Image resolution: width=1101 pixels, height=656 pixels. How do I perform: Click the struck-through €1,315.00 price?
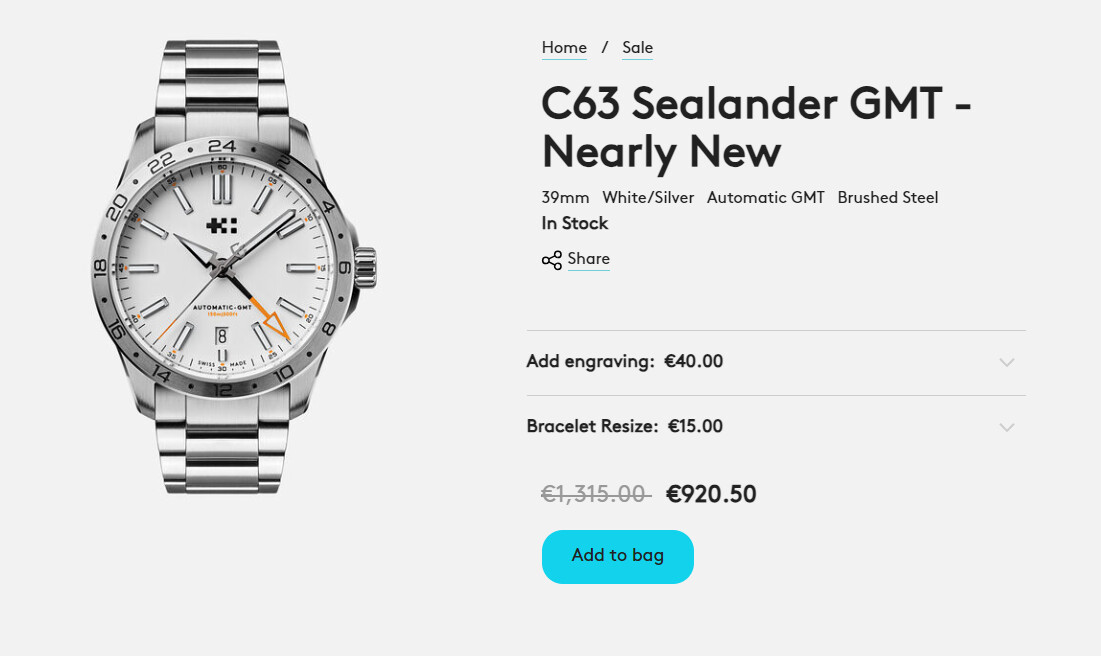point(595,494)
